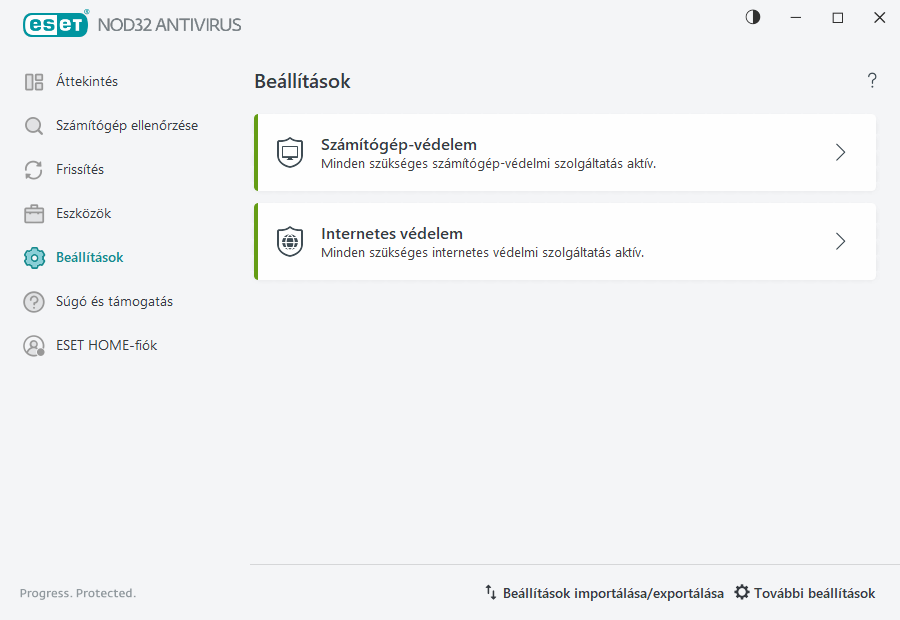Click the Internetes védelem globe shield icon
This screenshot has height=620, width=900.
(x=289, y=241)
